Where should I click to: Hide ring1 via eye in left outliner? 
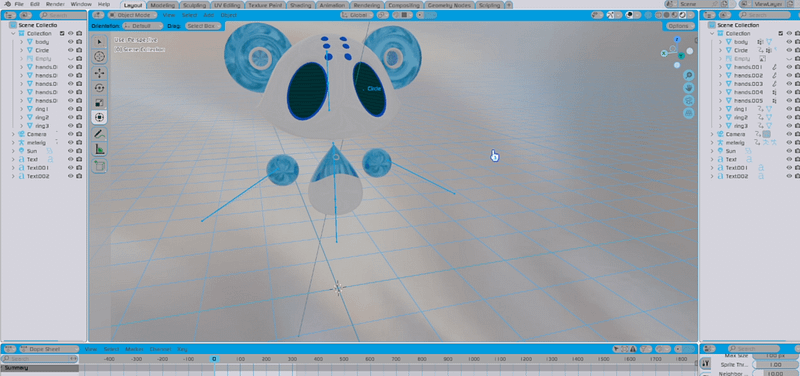pos(70,109)
